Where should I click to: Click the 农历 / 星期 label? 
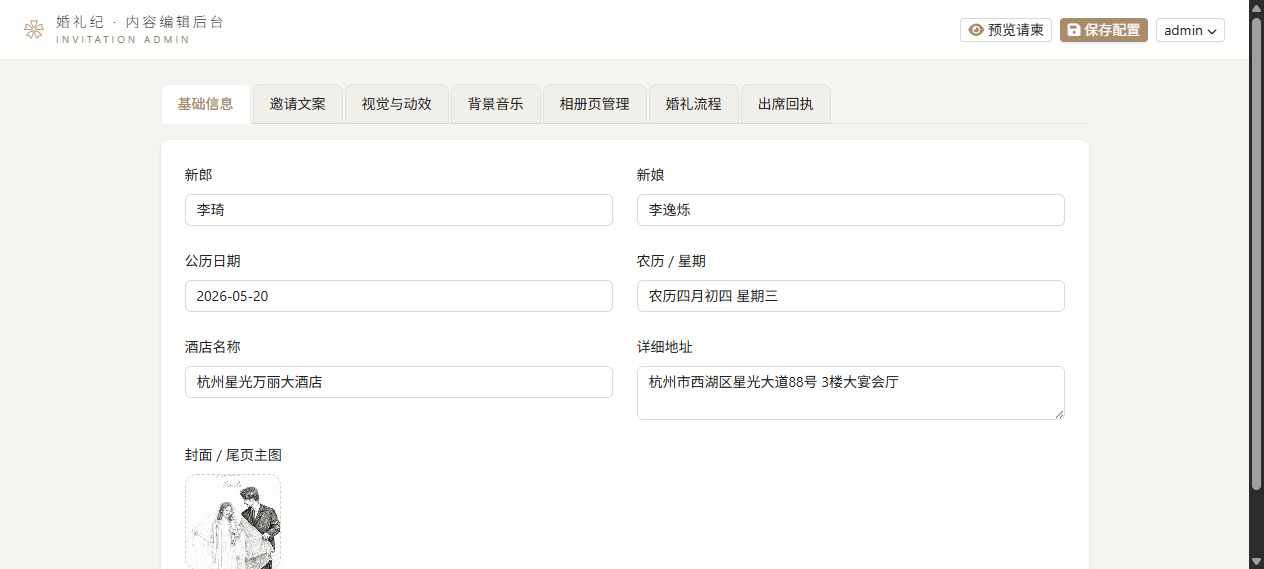pyautogui.click(x=671, y=261)
